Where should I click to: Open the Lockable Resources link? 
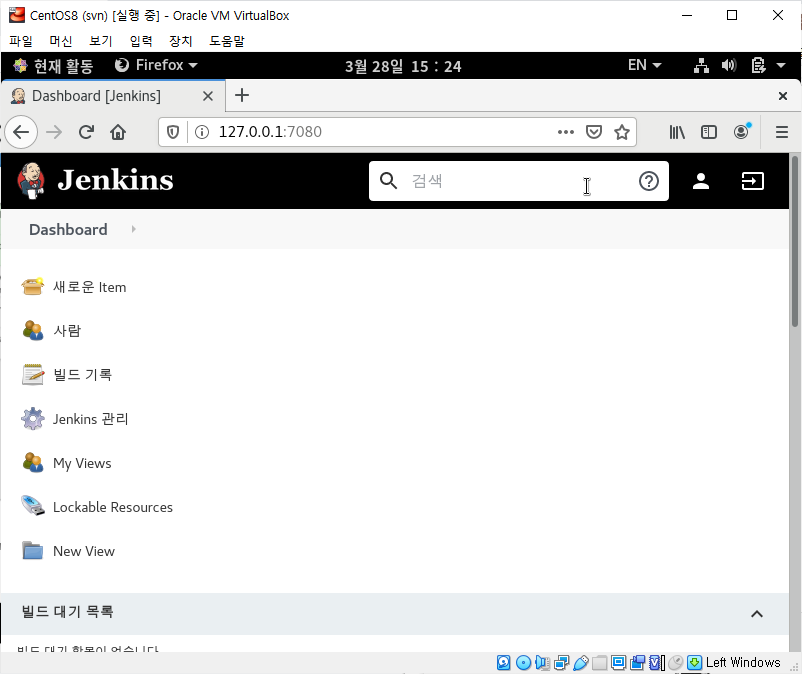coord(113,507)
